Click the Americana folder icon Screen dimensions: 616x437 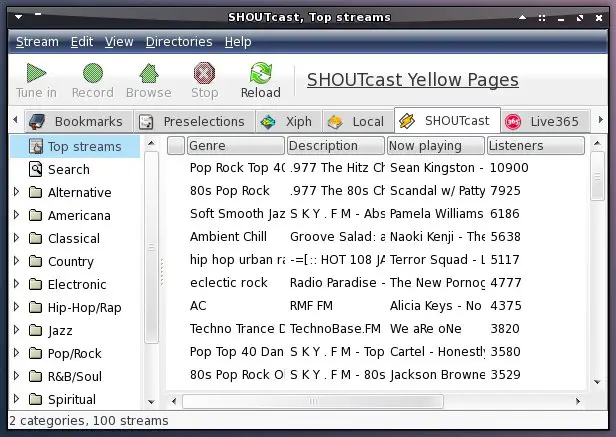[x=36, y=215]
